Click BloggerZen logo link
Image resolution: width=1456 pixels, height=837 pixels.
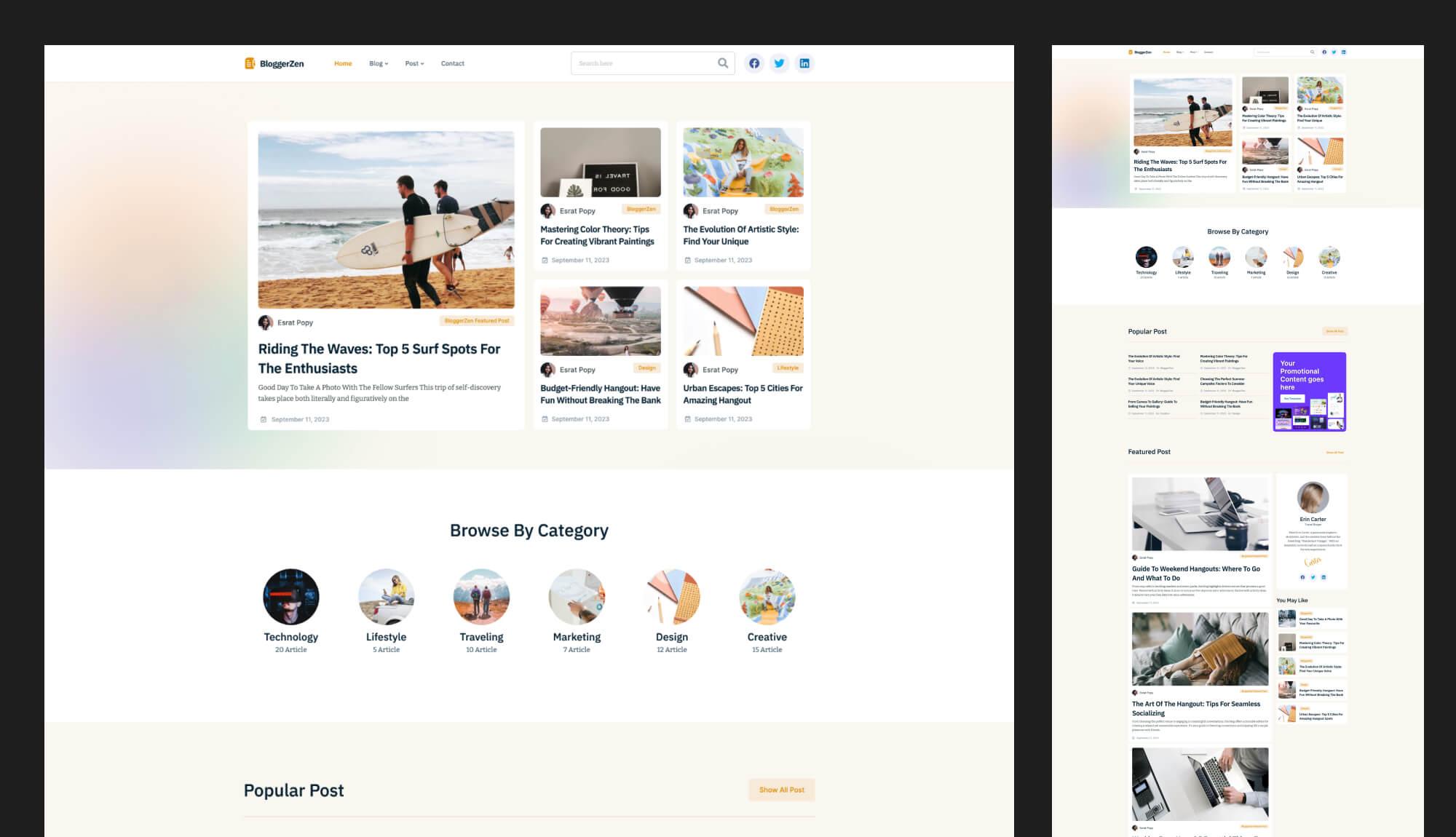275,63
